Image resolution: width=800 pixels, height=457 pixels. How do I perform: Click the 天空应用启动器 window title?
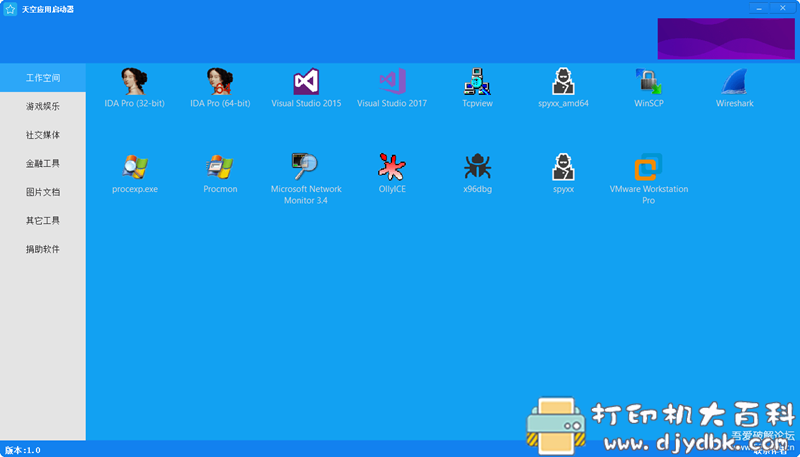pos(47,9)
